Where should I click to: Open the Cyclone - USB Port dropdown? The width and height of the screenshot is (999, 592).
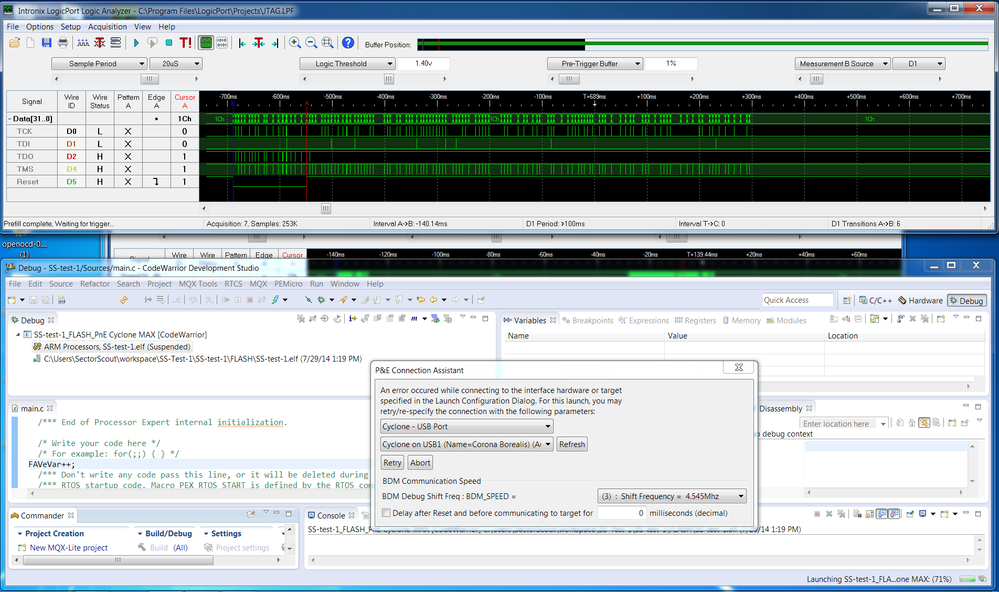(466, 427)
